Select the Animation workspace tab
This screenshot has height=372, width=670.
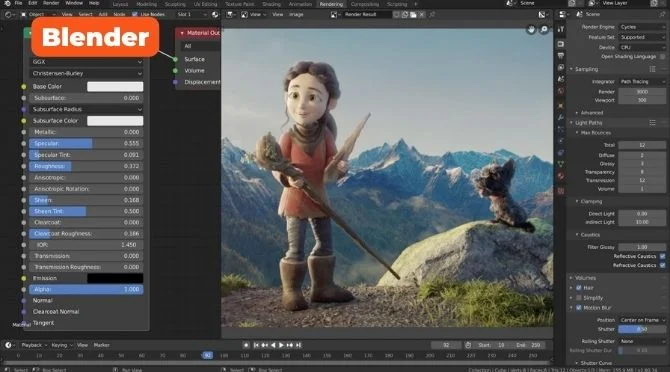[300, 4]
